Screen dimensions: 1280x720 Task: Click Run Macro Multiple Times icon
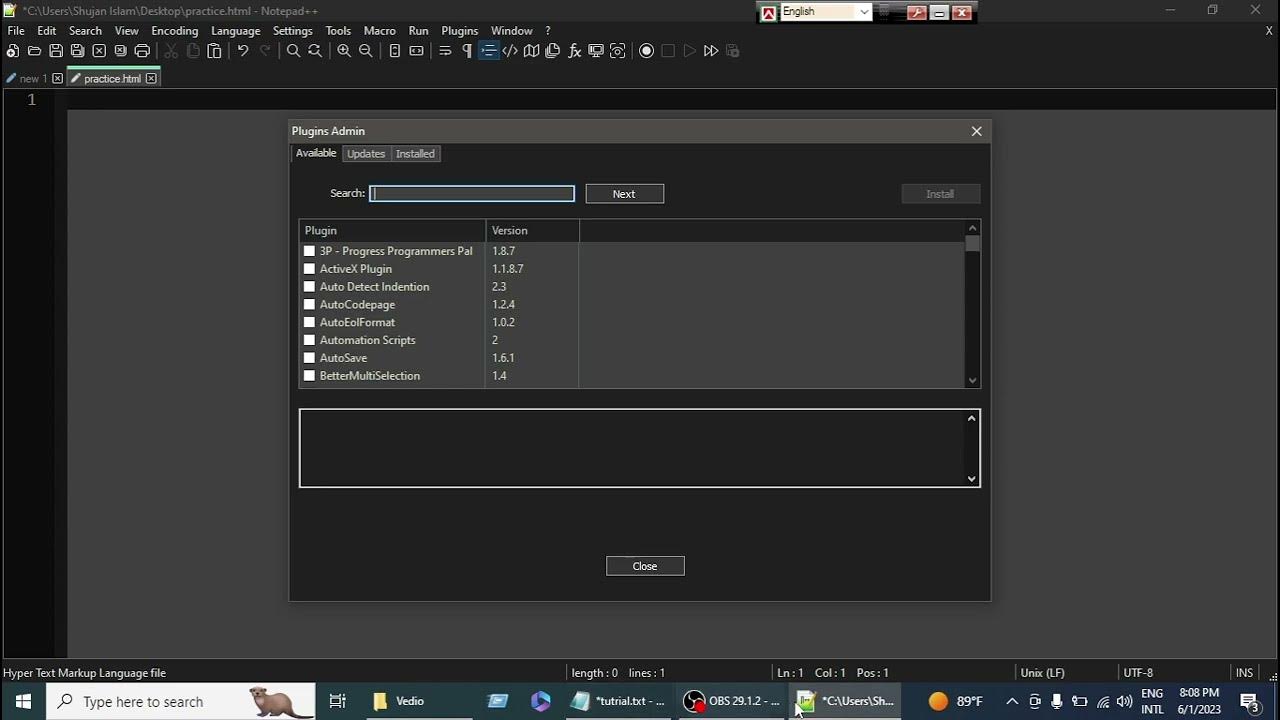pos(711,51)
